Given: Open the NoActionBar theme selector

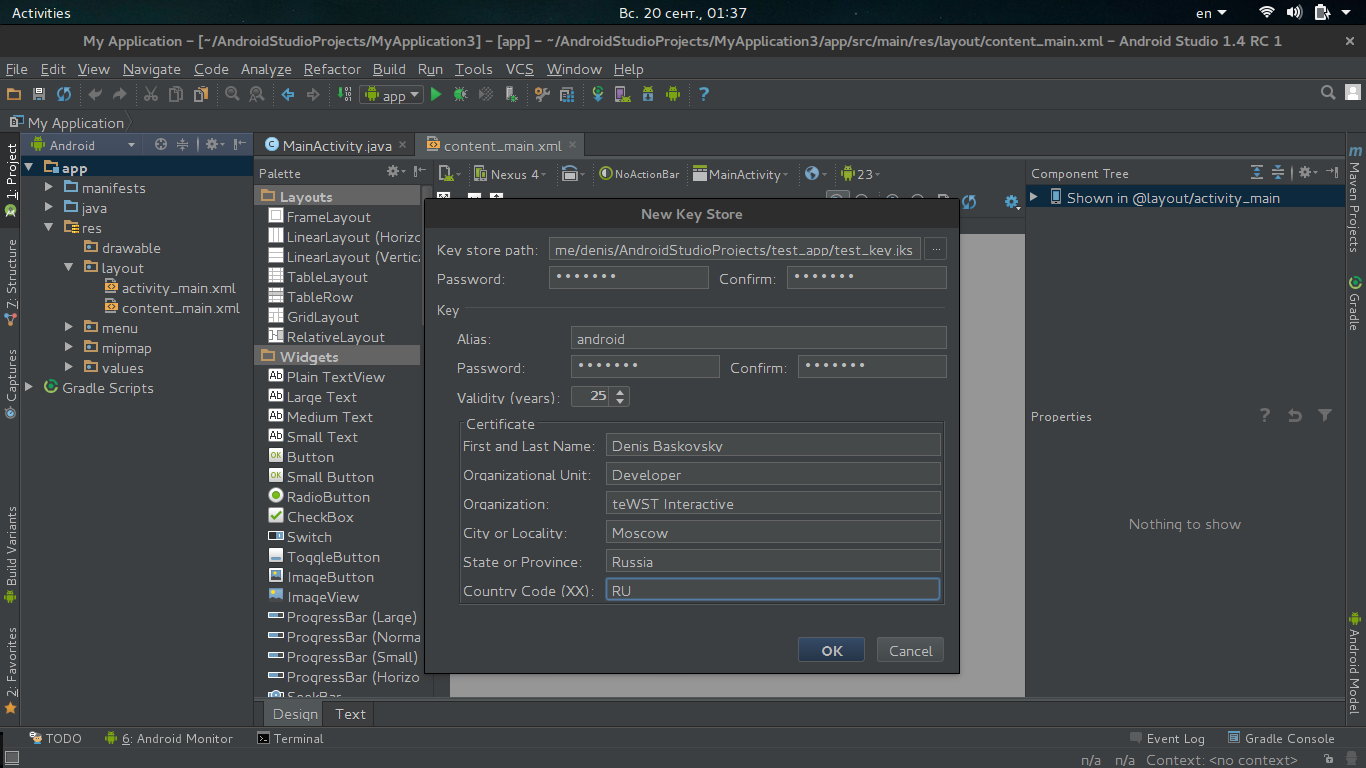Looking at the screenshot, I should pos(640,174).
